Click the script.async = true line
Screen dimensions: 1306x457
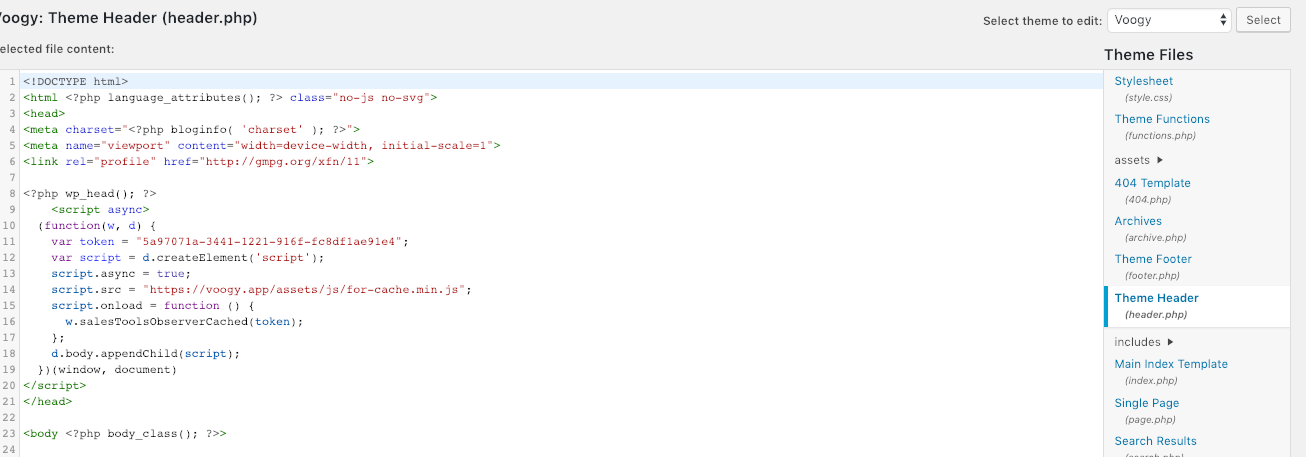[x=121, y=273]
